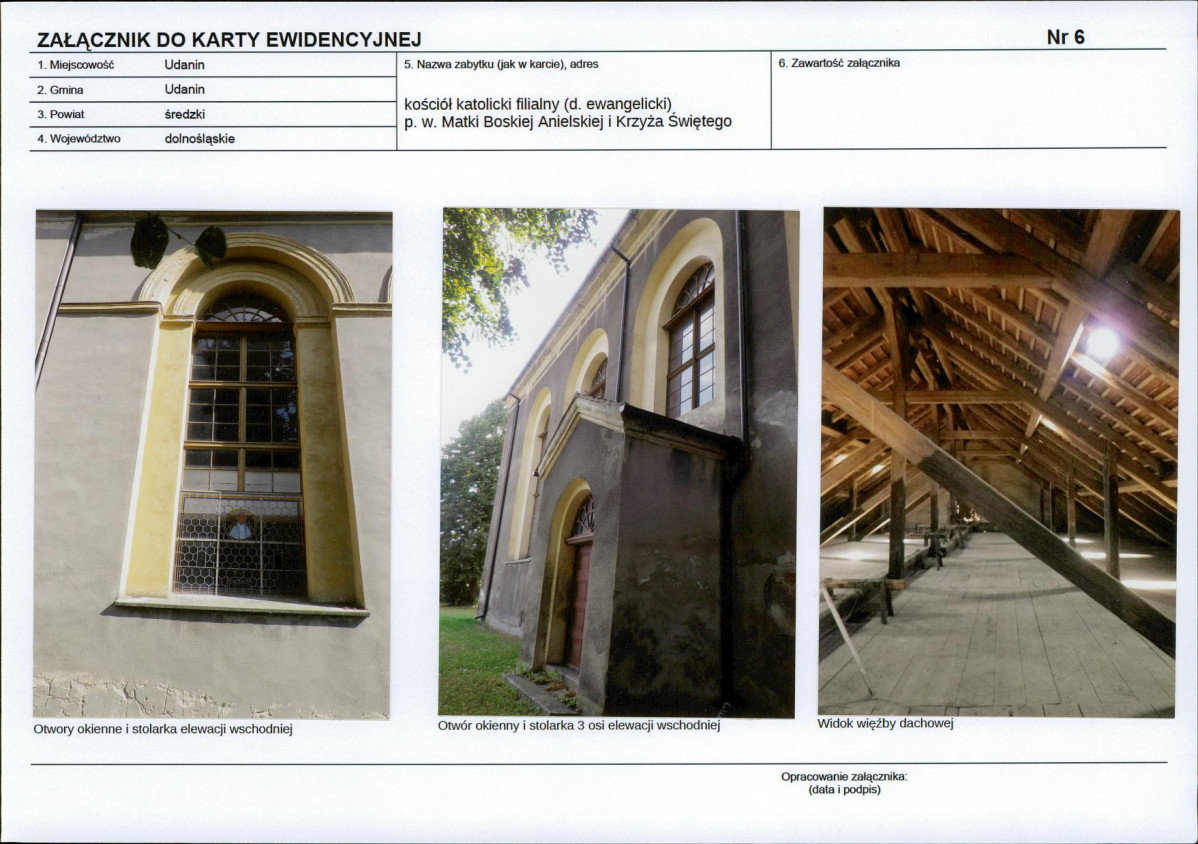Click the Powiat value średzki
Image resolution: width=1198 pixels, height=844 pixels.
(x=184, y=115)
